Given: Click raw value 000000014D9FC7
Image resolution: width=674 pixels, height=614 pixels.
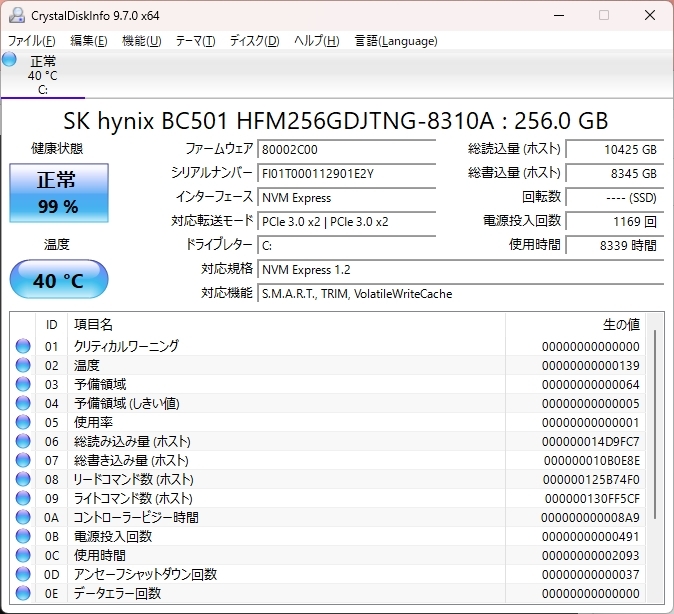Looking at the screenshot, I should tap(590, 442).
